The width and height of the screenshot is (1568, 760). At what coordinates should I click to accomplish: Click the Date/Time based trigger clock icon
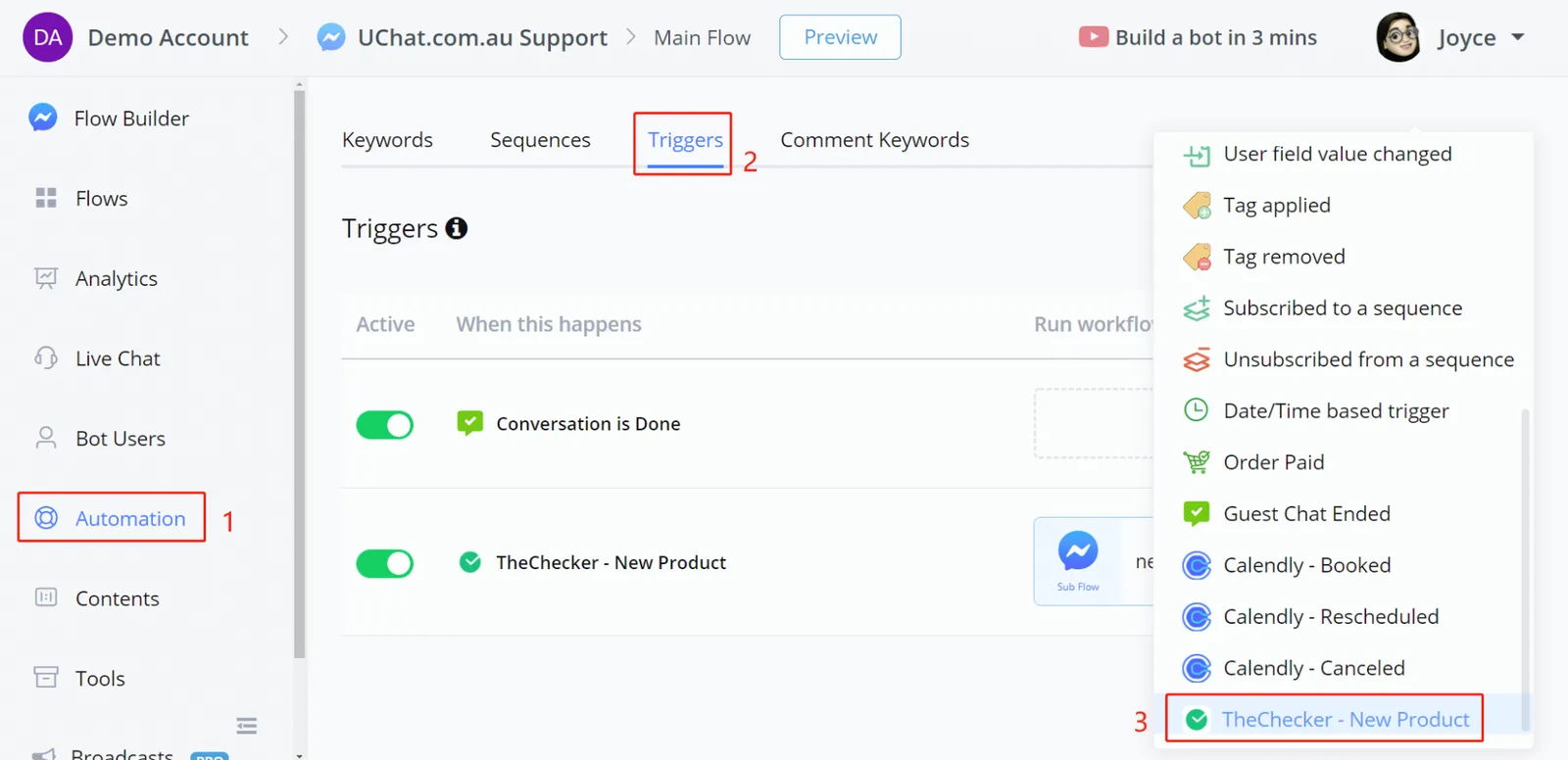(x=1197, y=410)
